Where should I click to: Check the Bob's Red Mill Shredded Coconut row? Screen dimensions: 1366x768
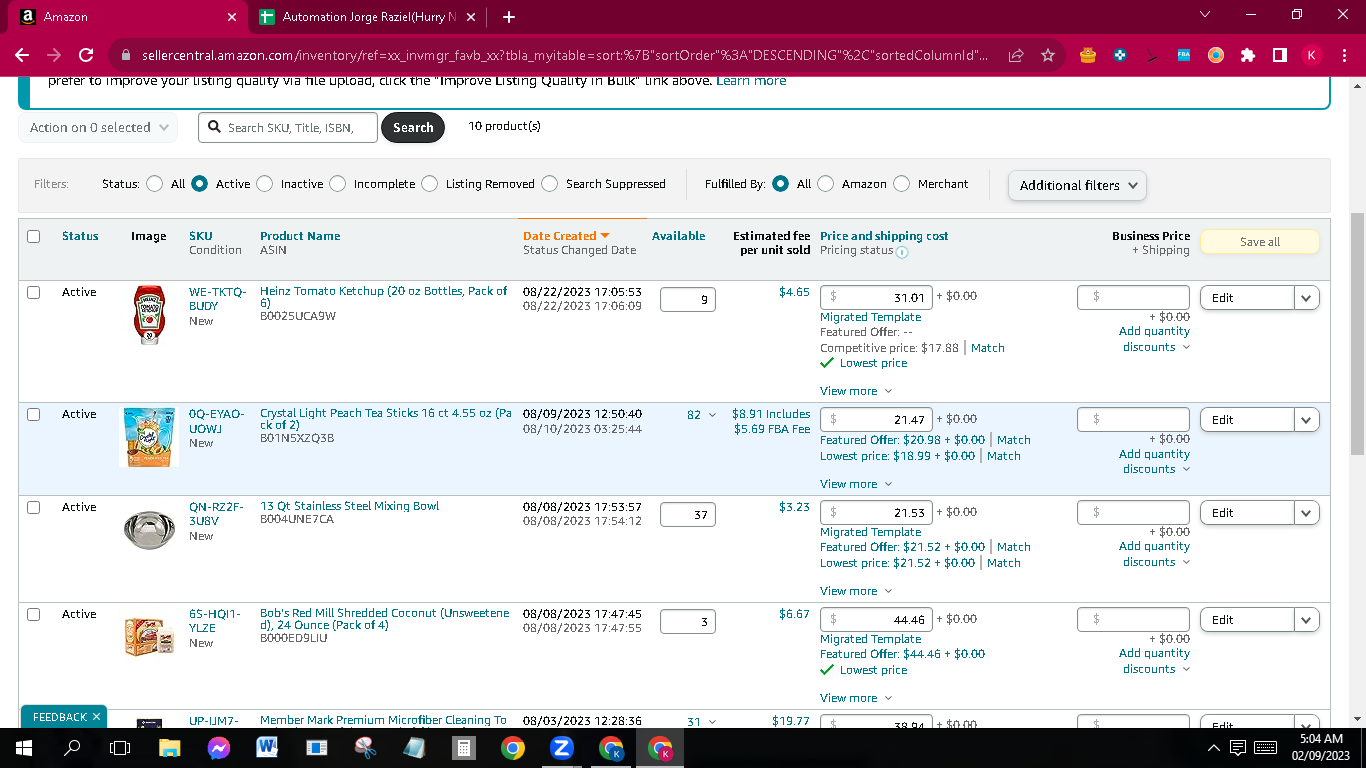(x=33, y=614)
